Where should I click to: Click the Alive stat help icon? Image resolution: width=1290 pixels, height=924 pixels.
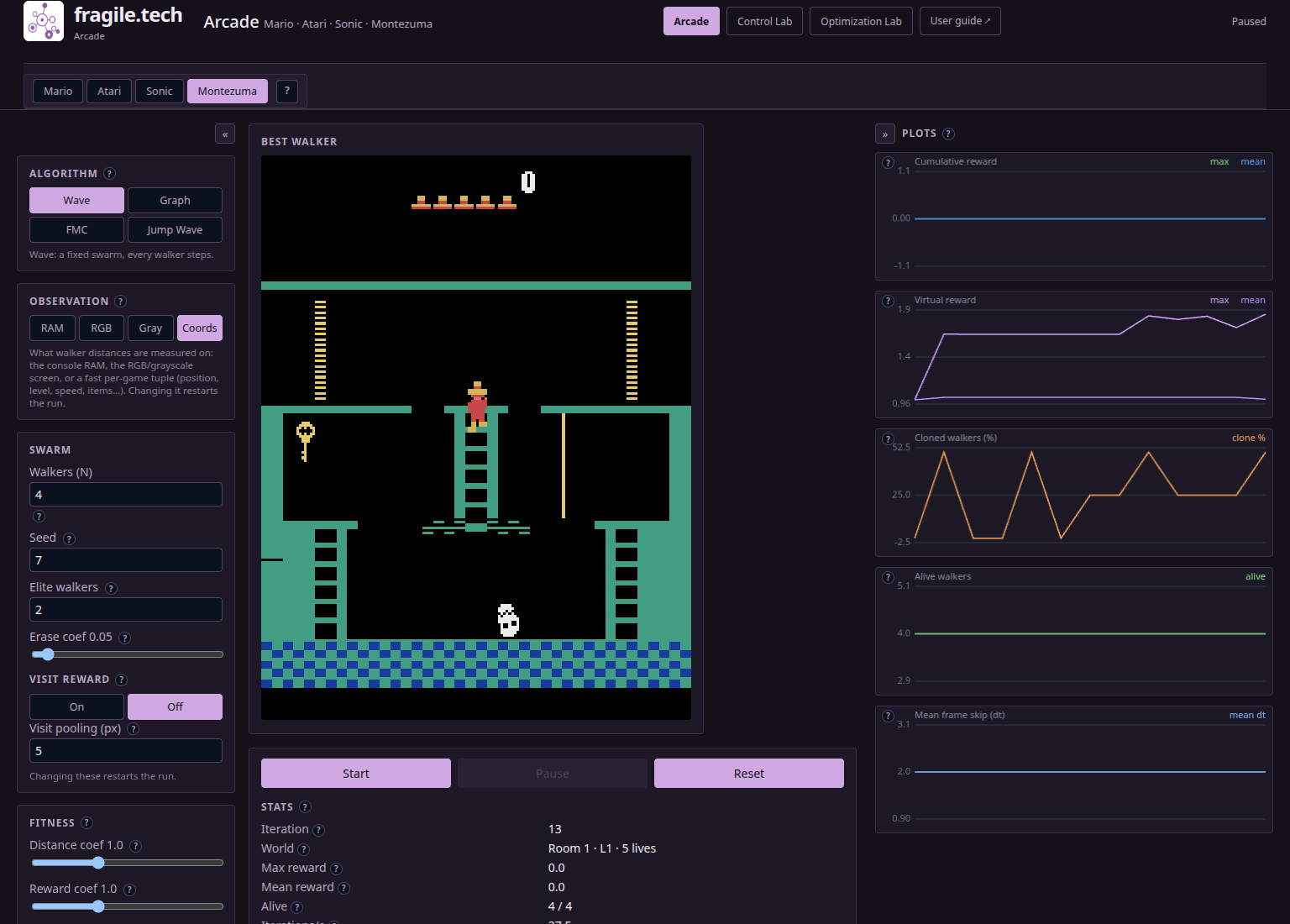click(x=296, y=907)
